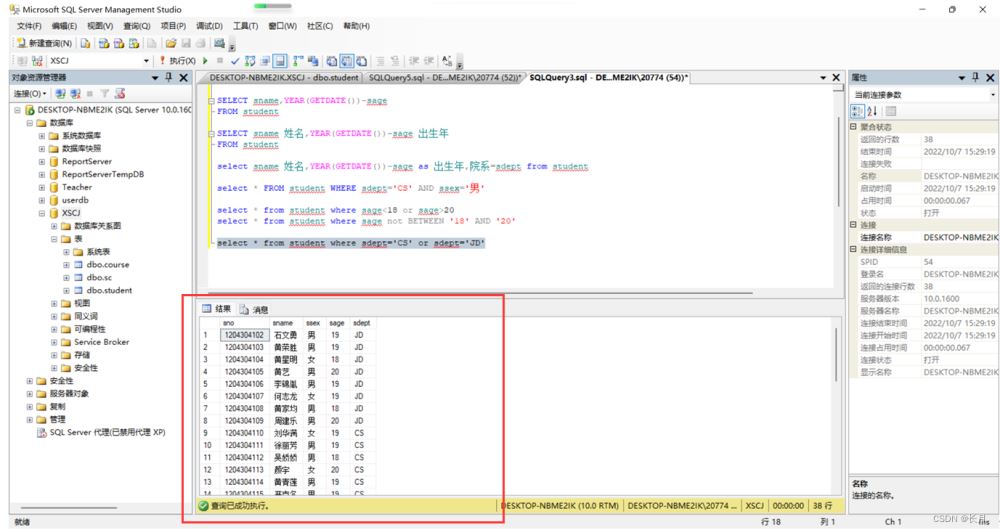Click the 新建查询(N) button
The height and width of the screenshot is (530, 1000).
tap(44, 44)
